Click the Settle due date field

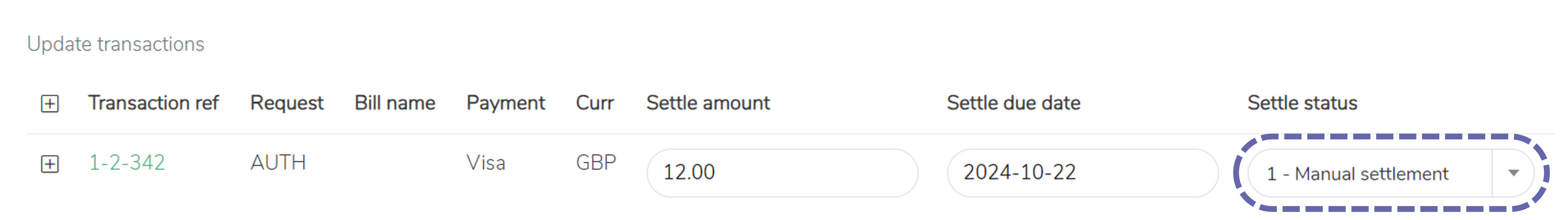point(1082,173)
